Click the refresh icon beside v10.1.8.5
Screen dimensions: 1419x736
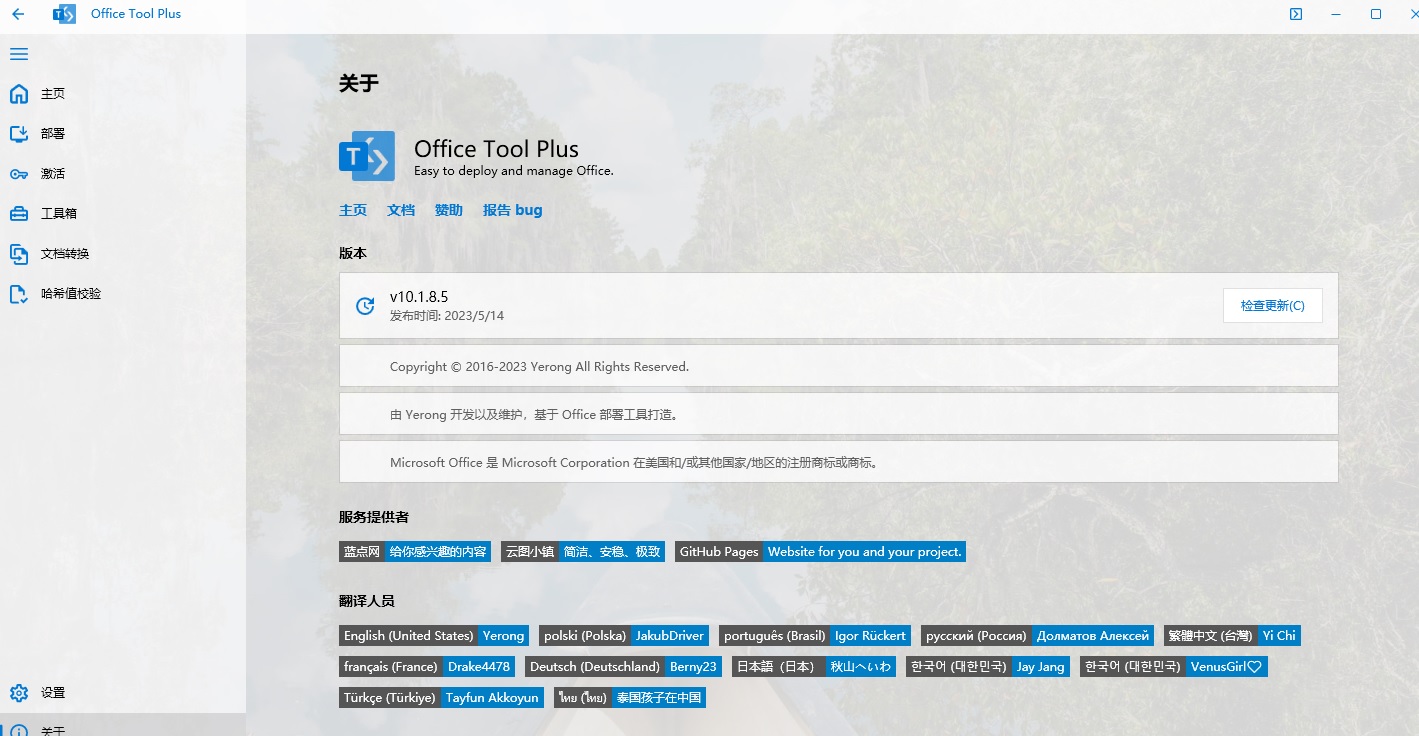click(x=365, y=306)
